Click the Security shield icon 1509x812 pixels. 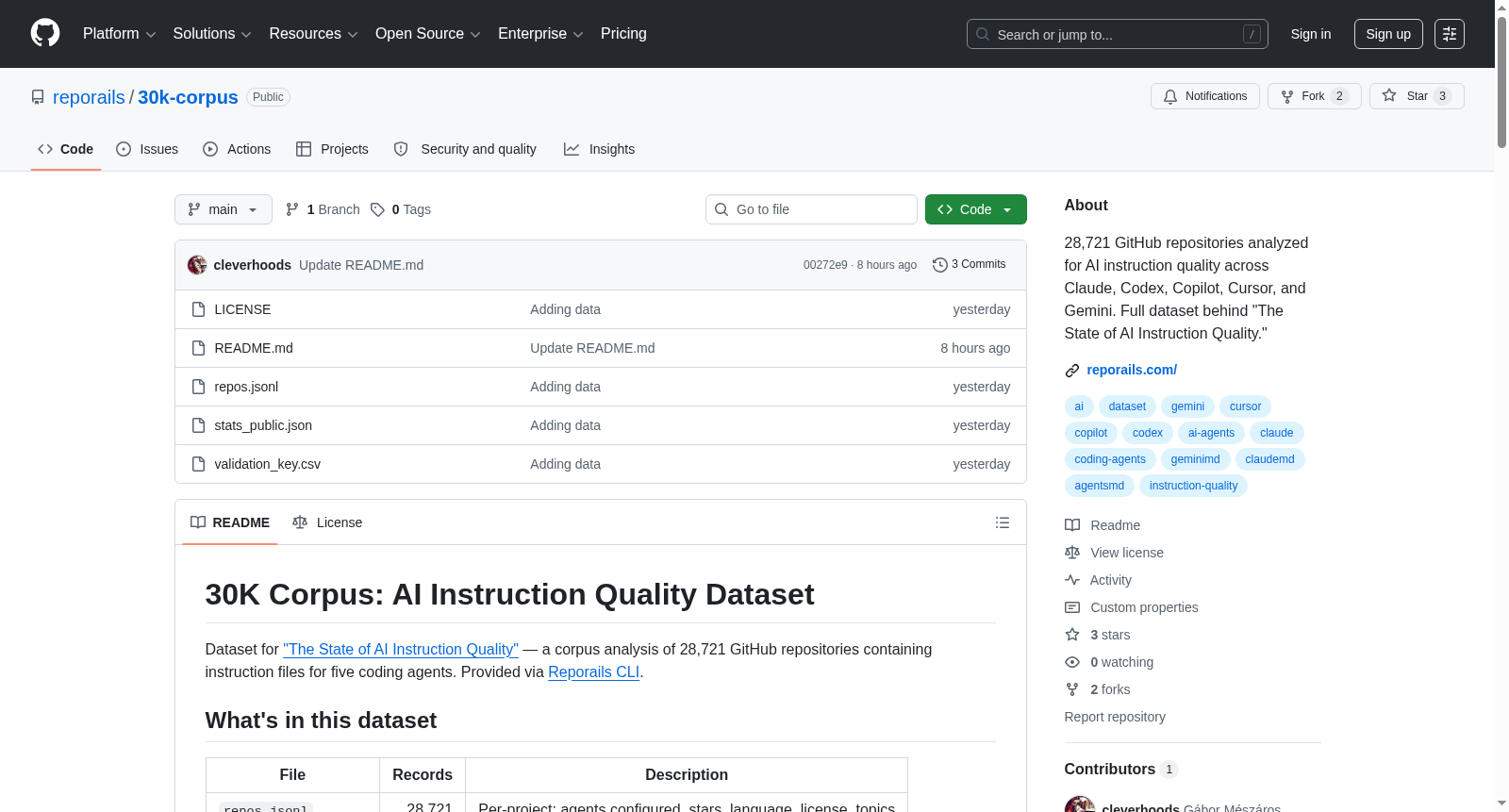(401, 149)
